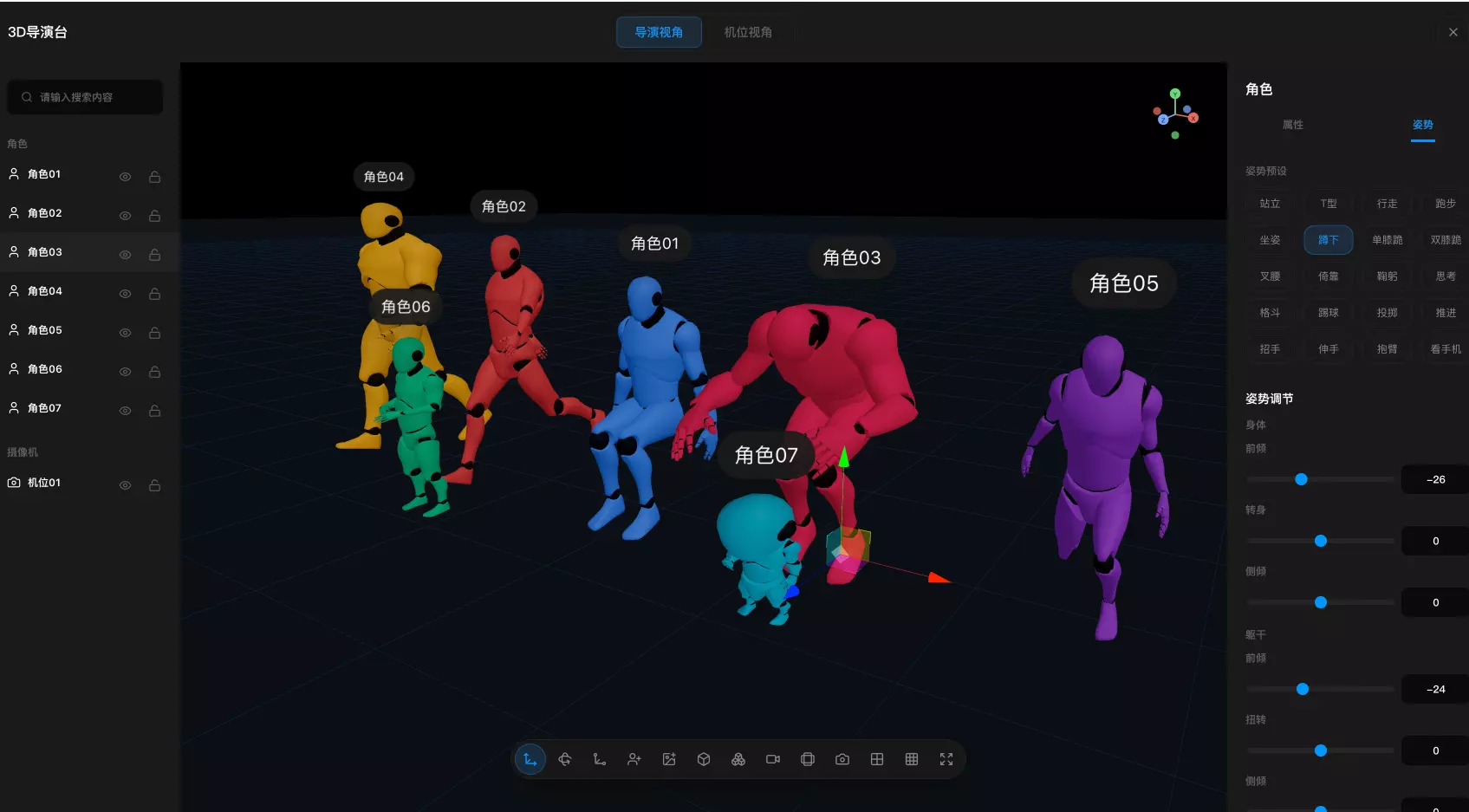This screenshot has width=1469, height=812.
Task: Apply the 看手机 pose preset
Action: click(x=1446, y=349)
